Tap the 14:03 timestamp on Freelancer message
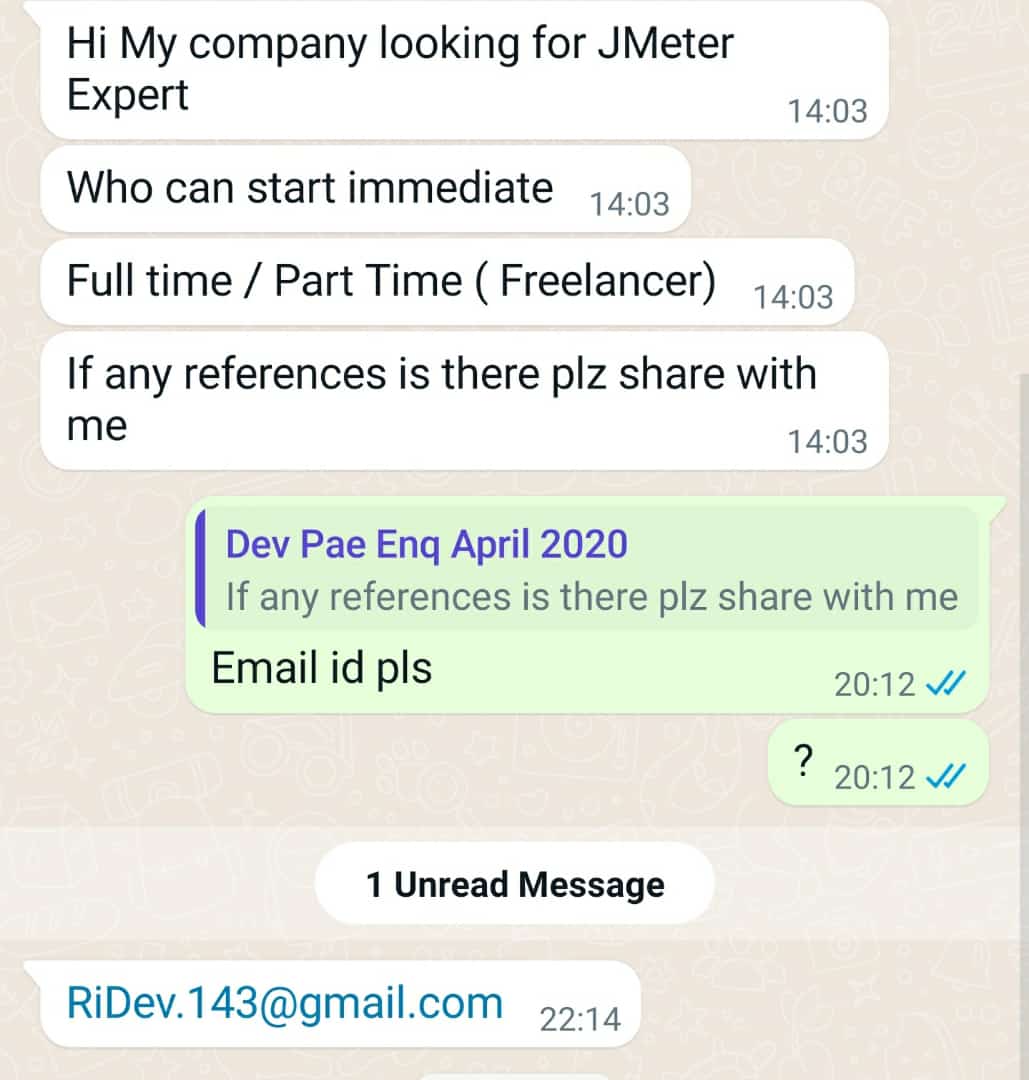 [793, 297]
